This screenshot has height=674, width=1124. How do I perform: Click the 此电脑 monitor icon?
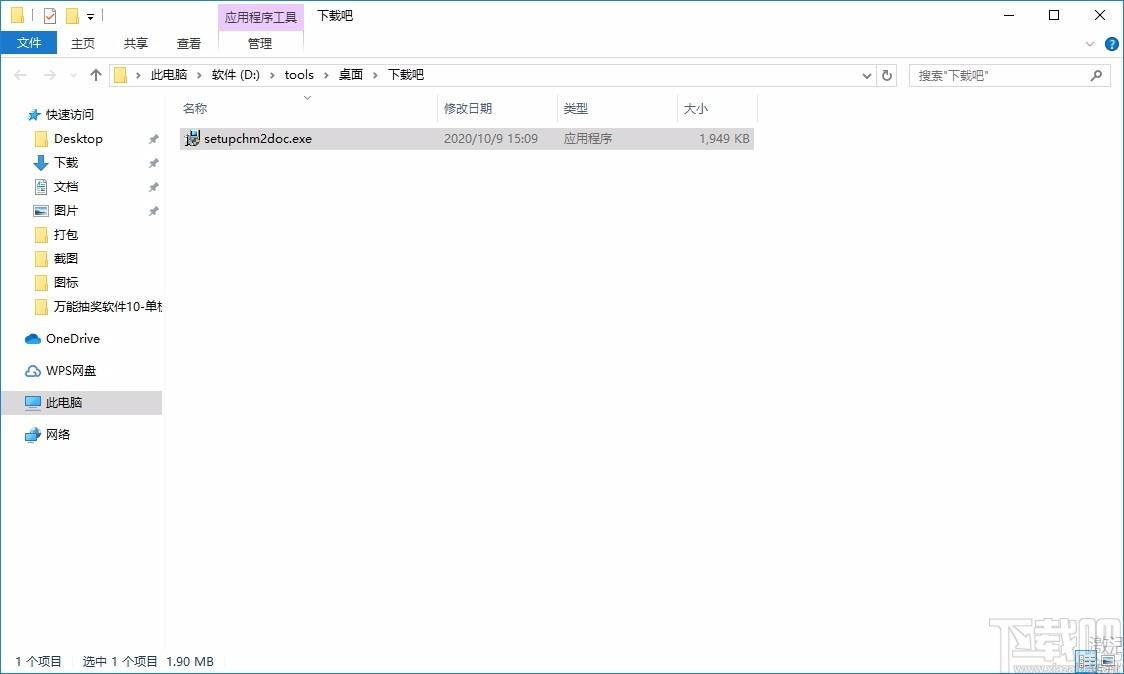(33, 403)
